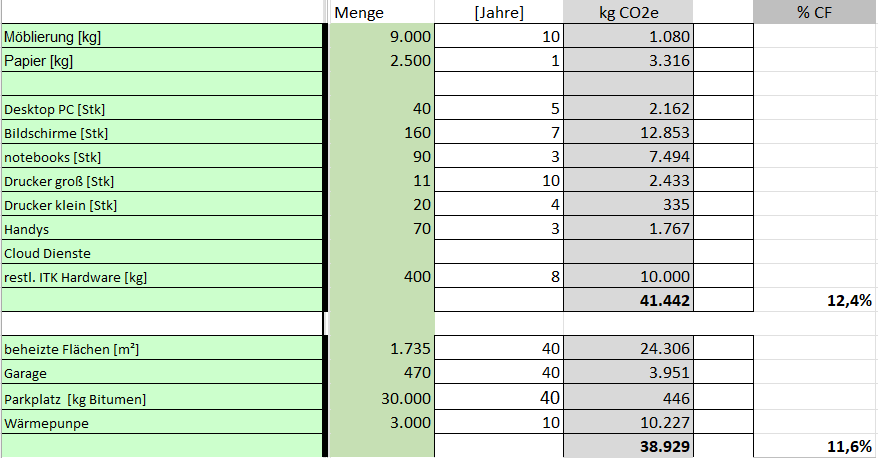Select the beheizte Flächen quantity 1.735
Image resolution: width=878 pixels, height=458 pixels.
381,348
